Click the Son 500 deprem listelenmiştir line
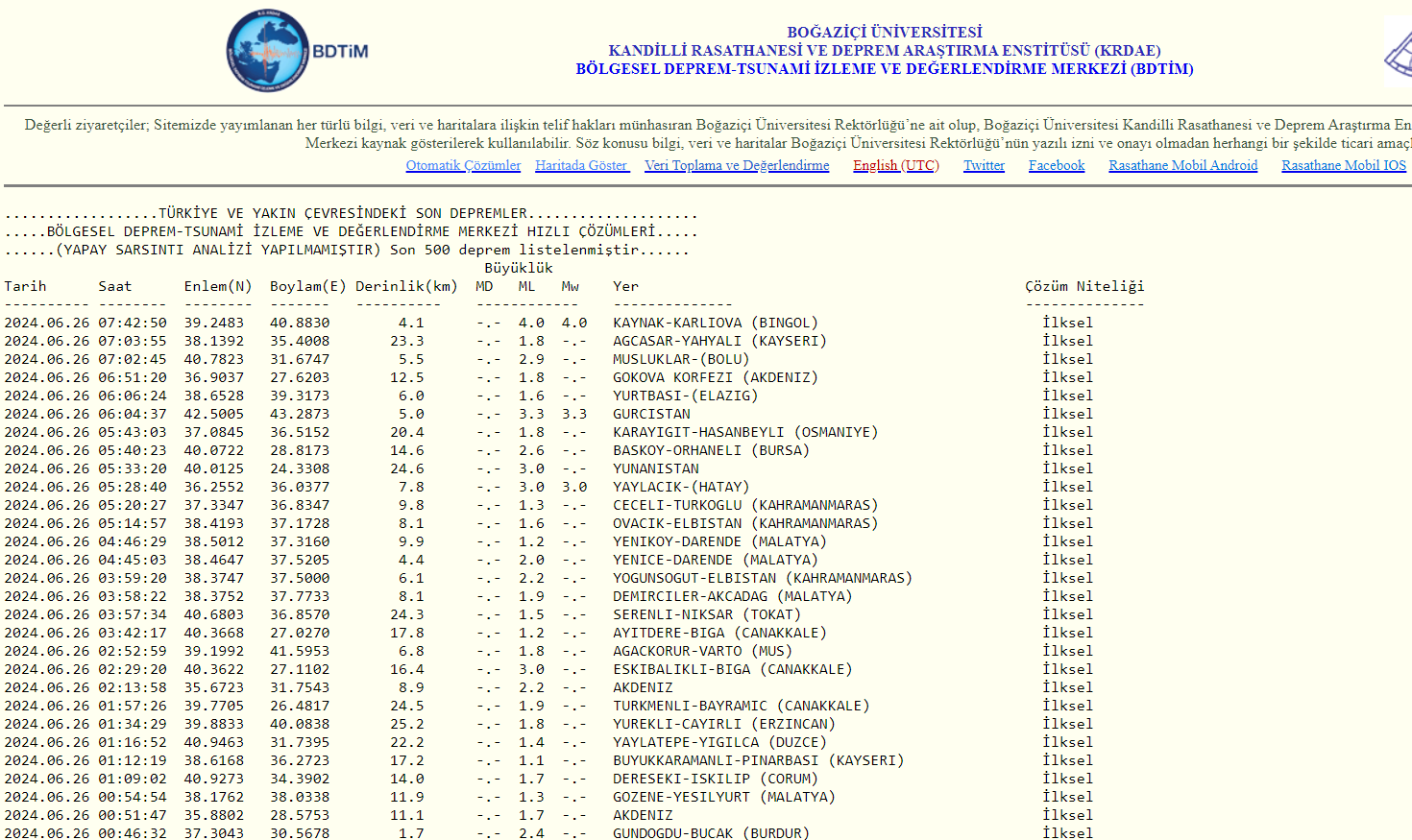1412x840 pixels. point(347,250)
